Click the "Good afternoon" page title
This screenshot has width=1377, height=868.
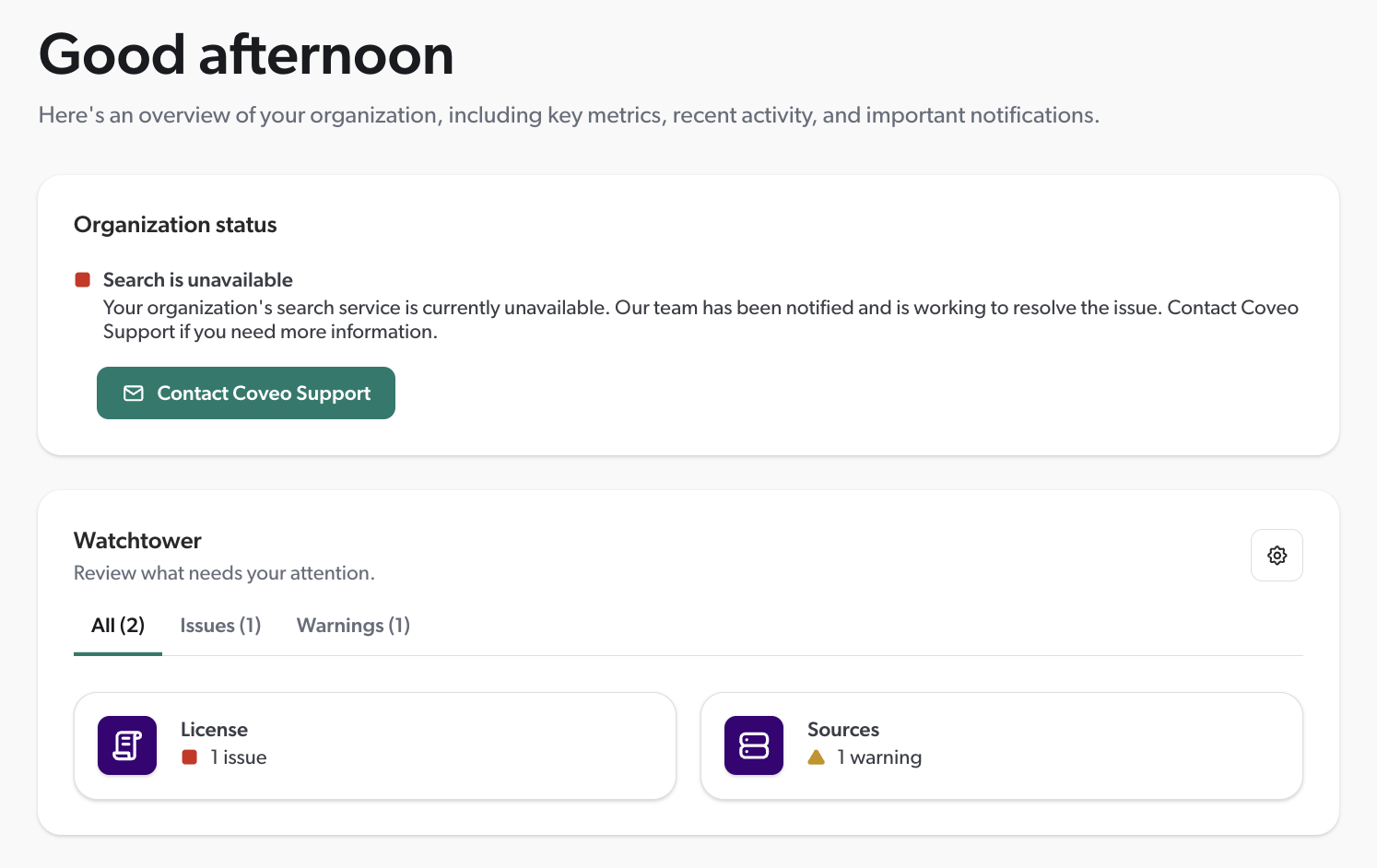pos(246,55)
